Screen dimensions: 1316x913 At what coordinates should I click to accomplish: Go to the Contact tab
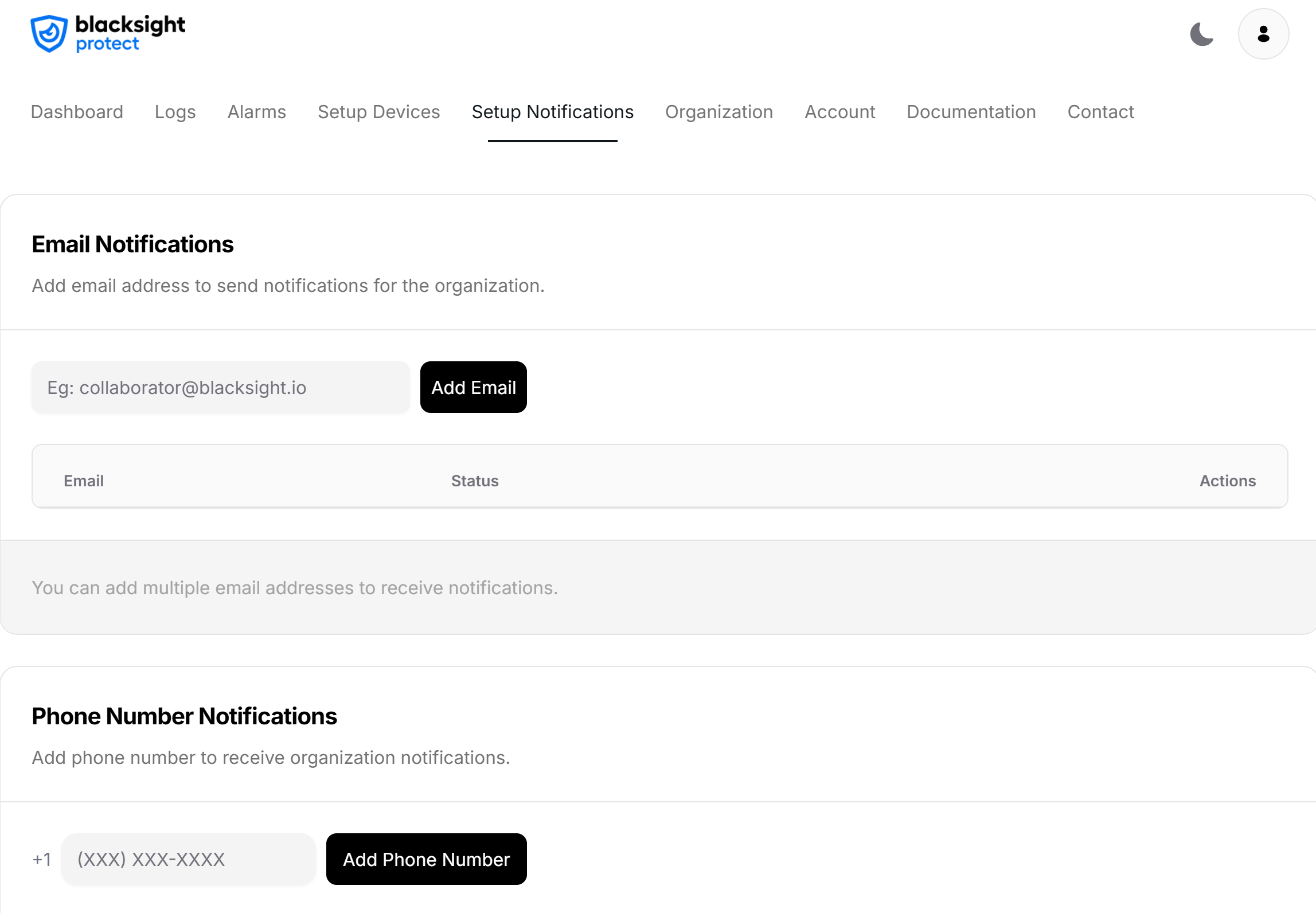(x=1100, y=112)
